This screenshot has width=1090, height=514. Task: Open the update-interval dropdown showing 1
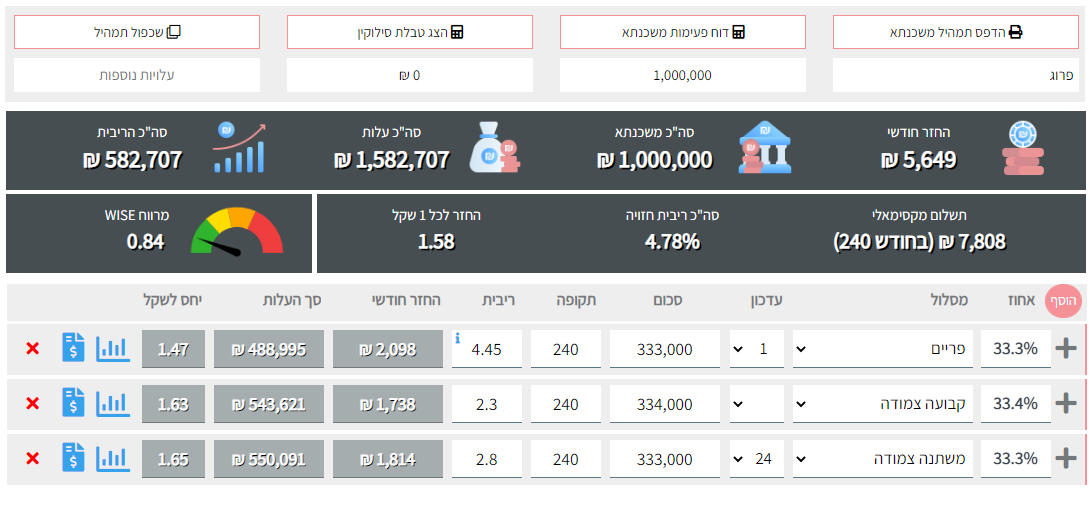click(x=756, y=349)
